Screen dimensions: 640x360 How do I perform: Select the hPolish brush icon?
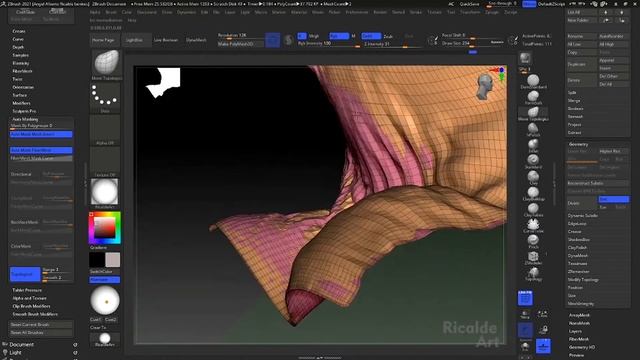point(533,129)
